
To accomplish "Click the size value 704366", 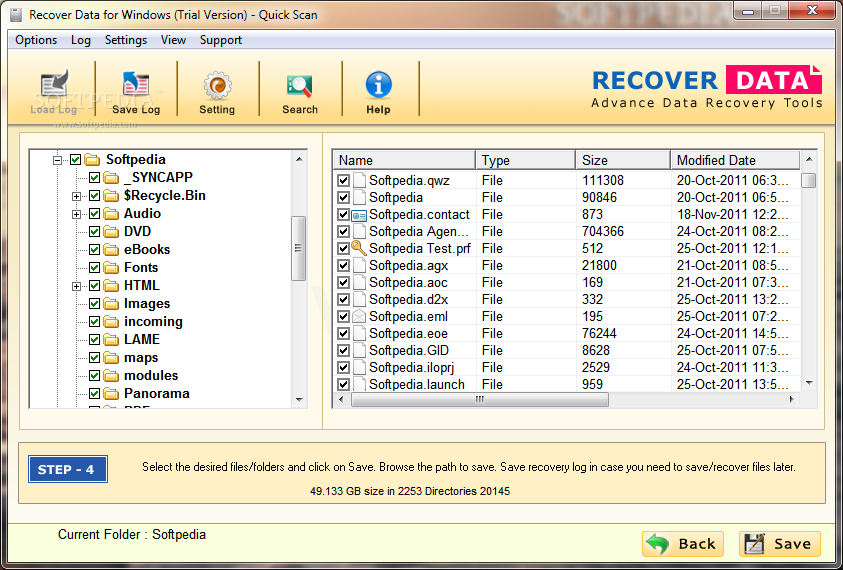I will tap(603, 232).
